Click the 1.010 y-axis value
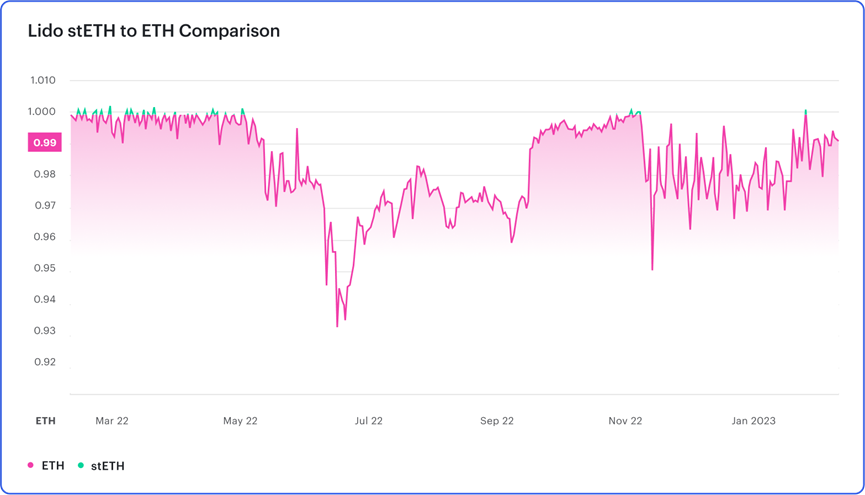865x495 pixels. pos(44,80)
